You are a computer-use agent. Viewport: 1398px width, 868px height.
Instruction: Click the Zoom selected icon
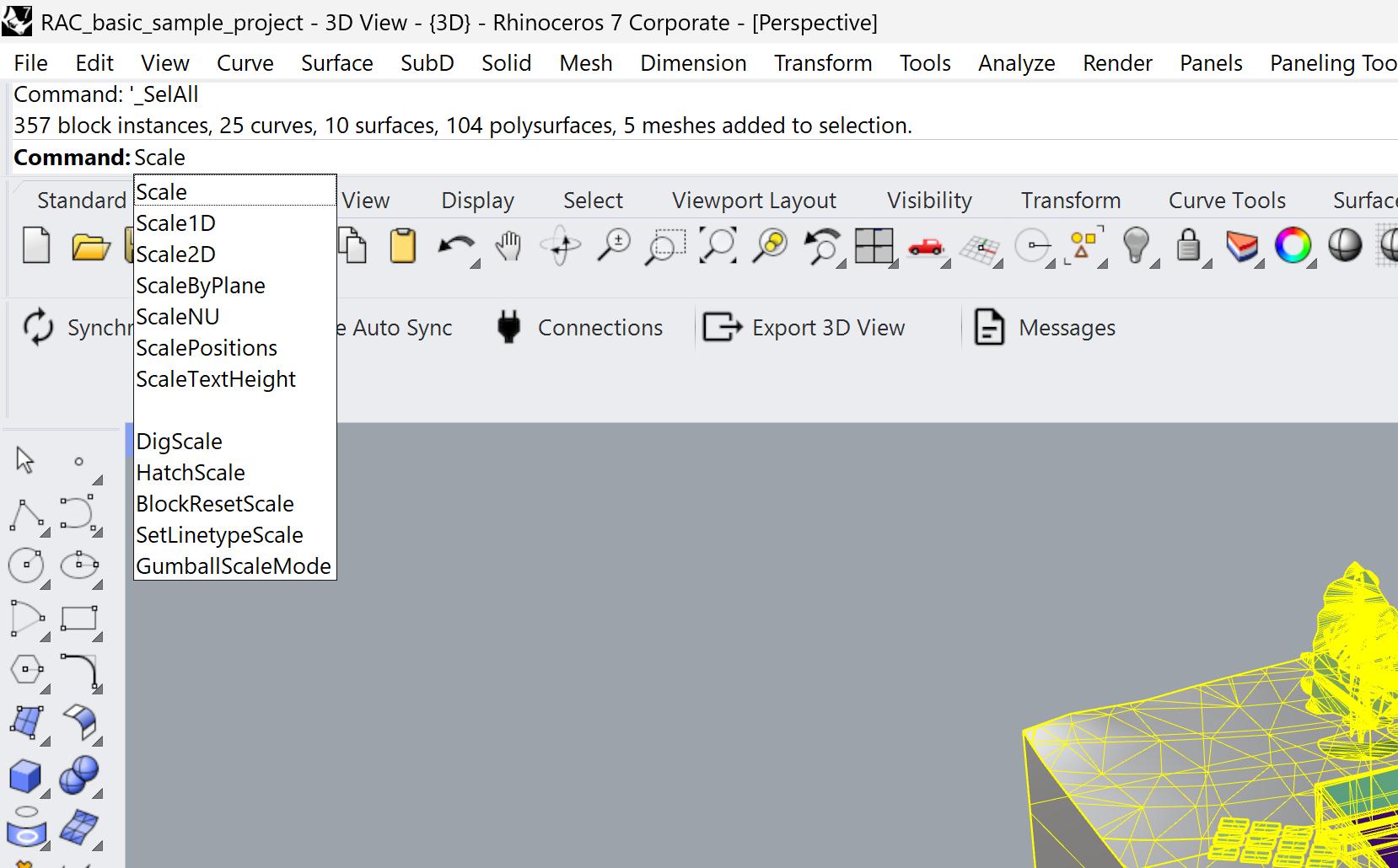[771, 246]
